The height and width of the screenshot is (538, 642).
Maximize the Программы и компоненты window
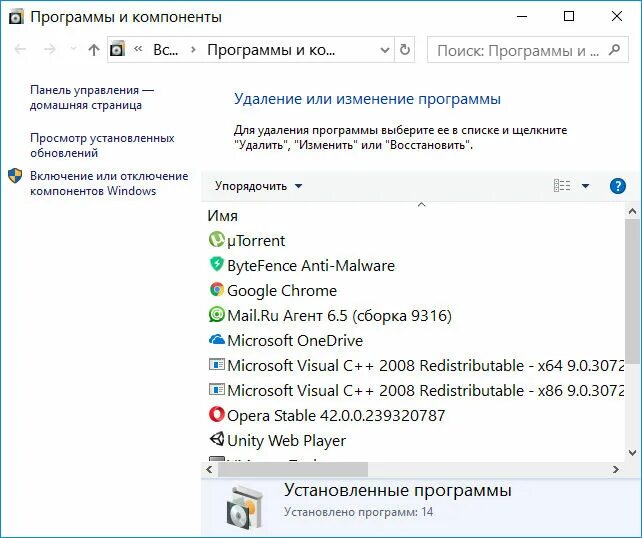tap(569, 16)
